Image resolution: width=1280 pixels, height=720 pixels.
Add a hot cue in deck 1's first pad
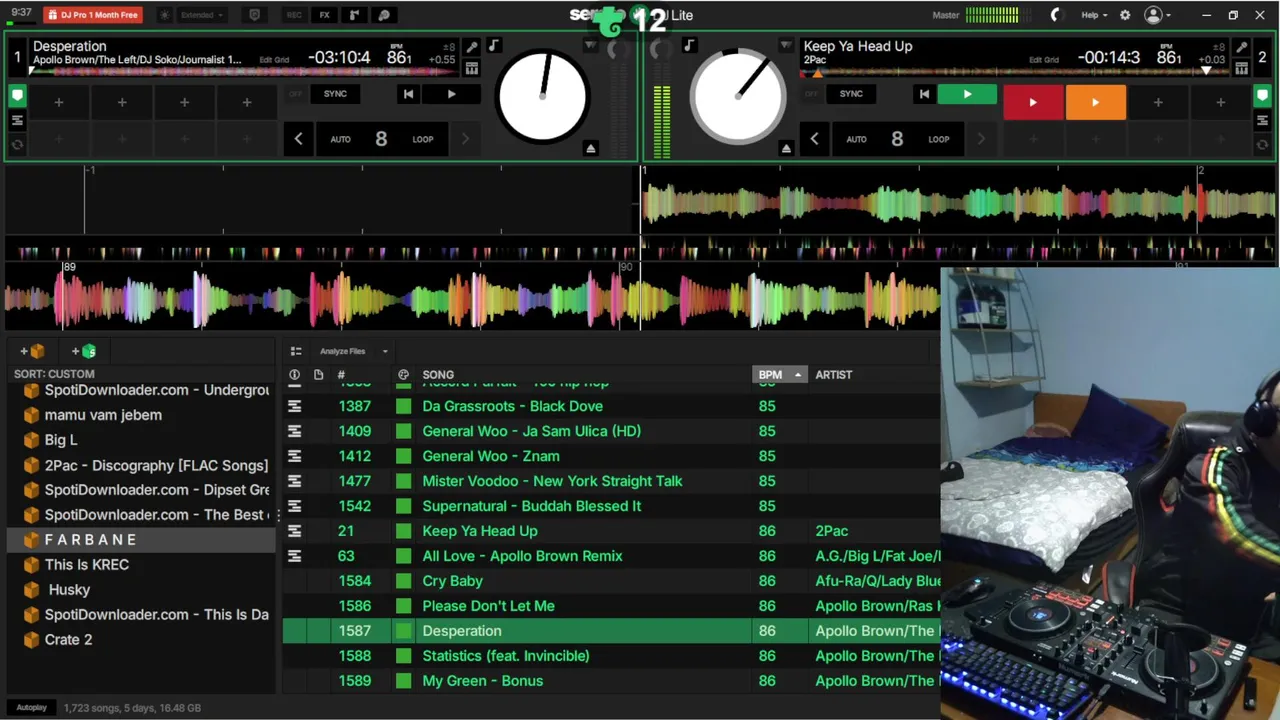59,102
